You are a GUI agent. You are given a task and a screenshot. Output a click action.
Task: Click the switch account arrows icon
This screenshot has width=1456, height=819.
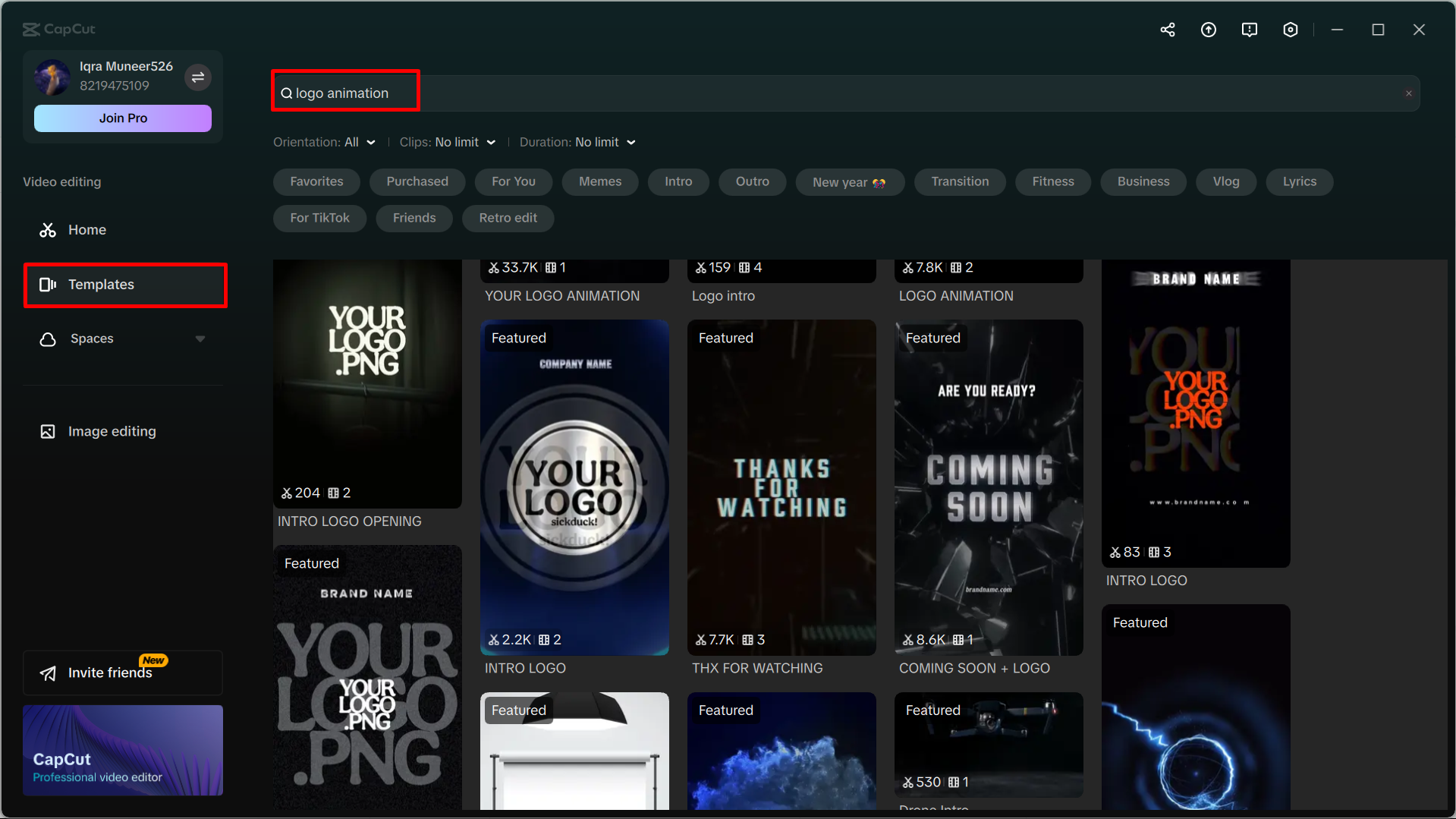point(198,77)
